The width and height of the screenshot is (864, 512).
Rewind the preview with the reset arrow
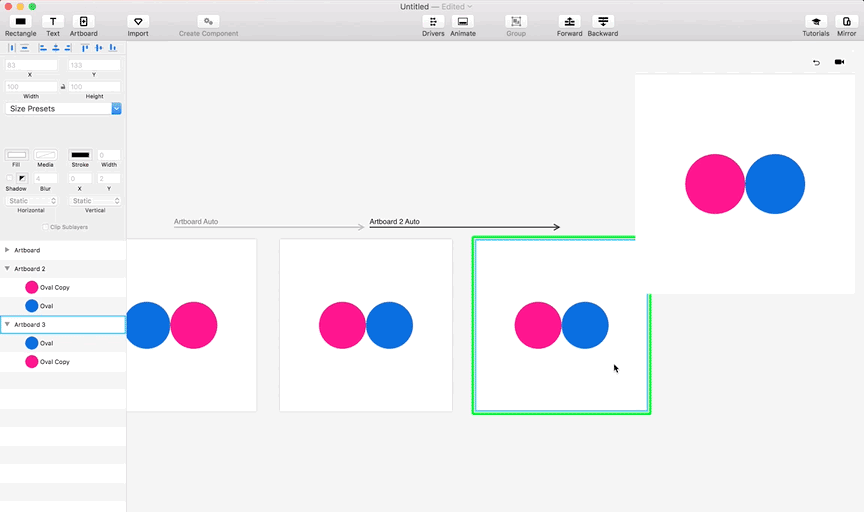pos(816,62)
